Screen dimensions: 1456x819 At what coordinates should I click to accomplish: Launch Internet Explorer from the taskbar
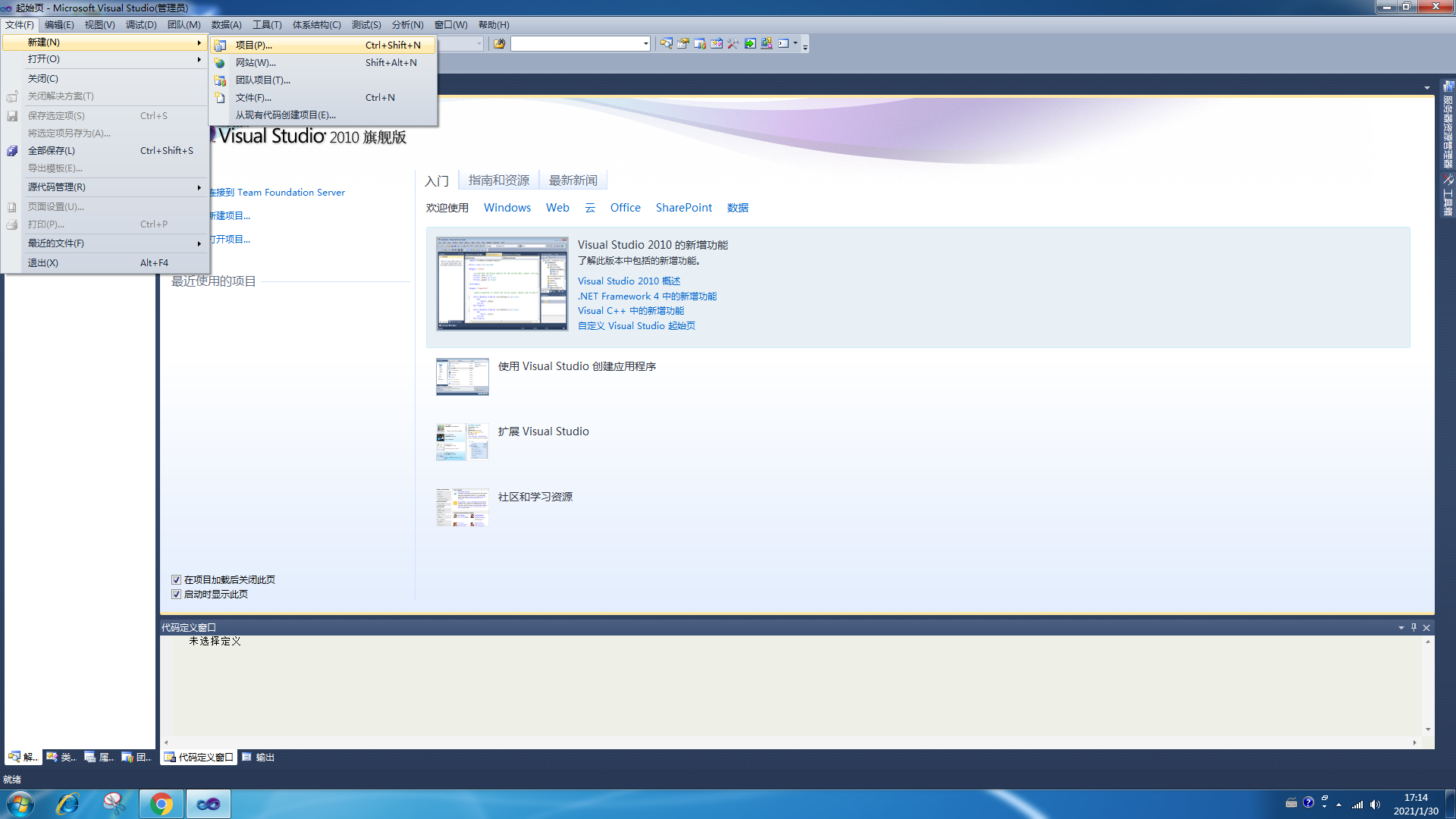click(x=67, y=803)
